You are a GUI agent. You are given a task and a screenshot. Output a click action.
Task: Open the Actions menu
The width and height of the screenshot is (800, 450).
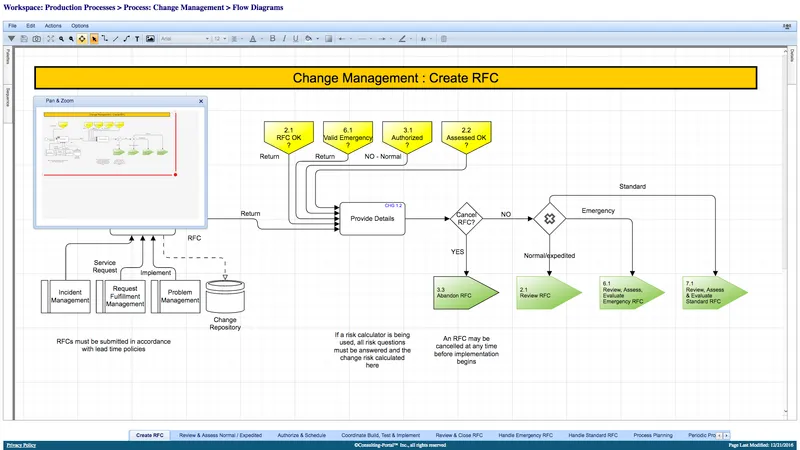[x=53, y=26]
